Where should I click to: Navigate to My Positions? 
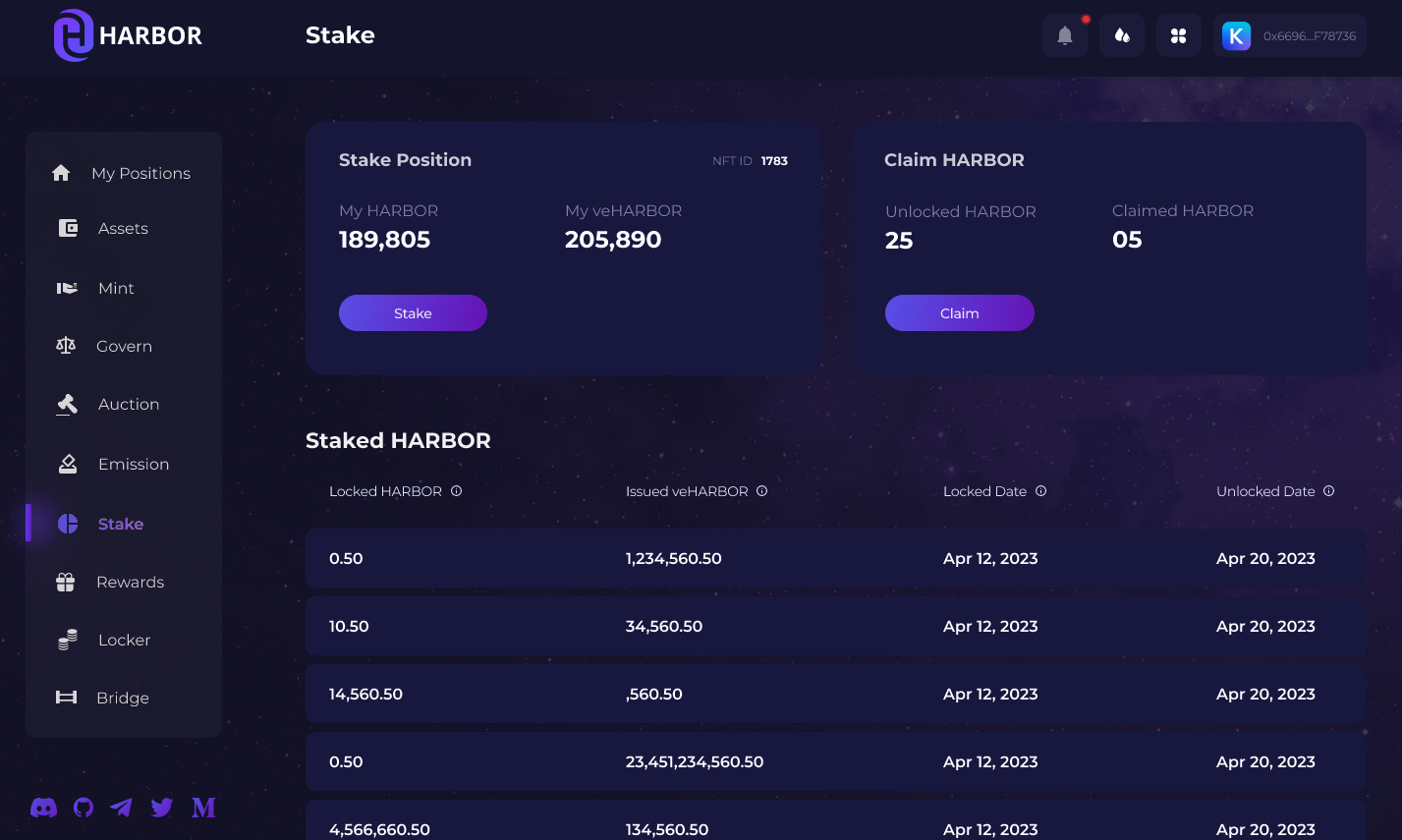coord(140,173)
